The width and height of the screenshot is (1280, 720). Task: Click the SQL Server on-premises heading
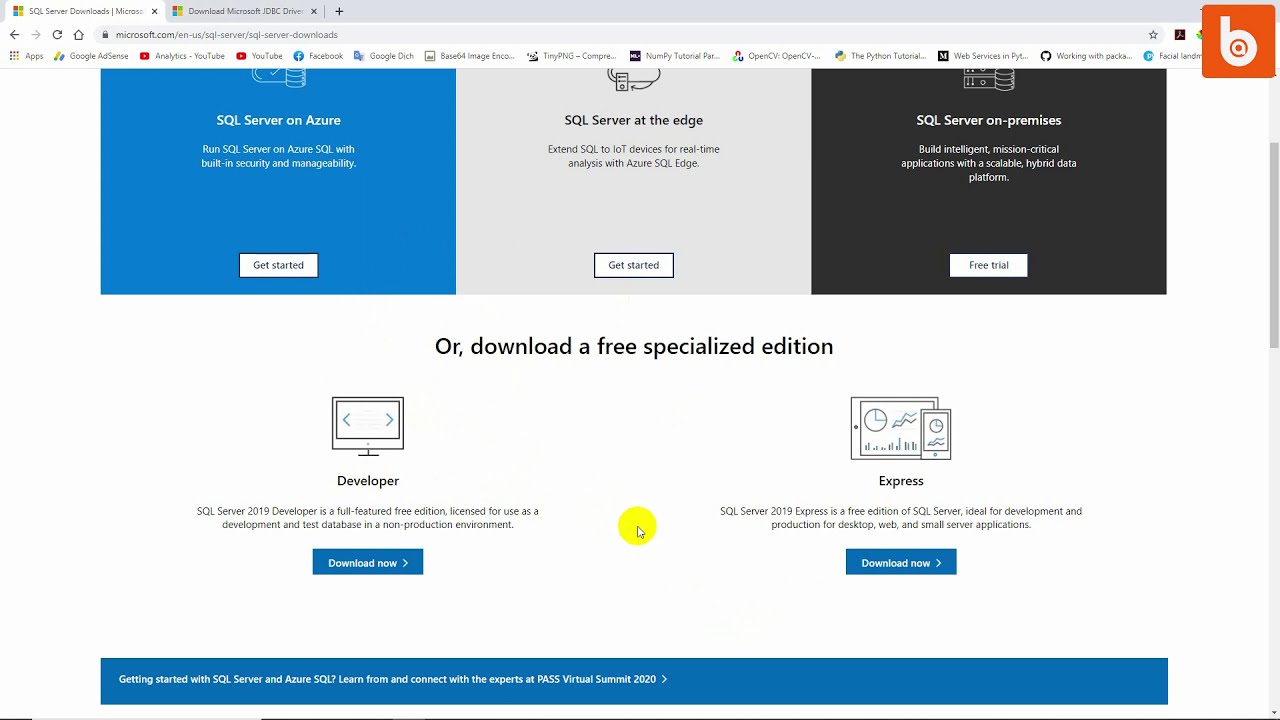coord(988,120)
